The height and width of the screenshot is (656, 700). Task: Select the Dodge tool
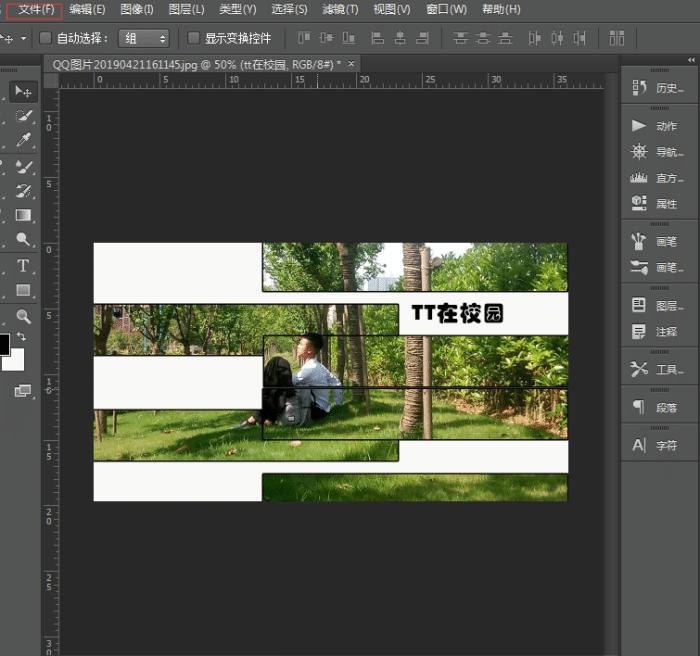pyautogui.click(x=23, y=239)
